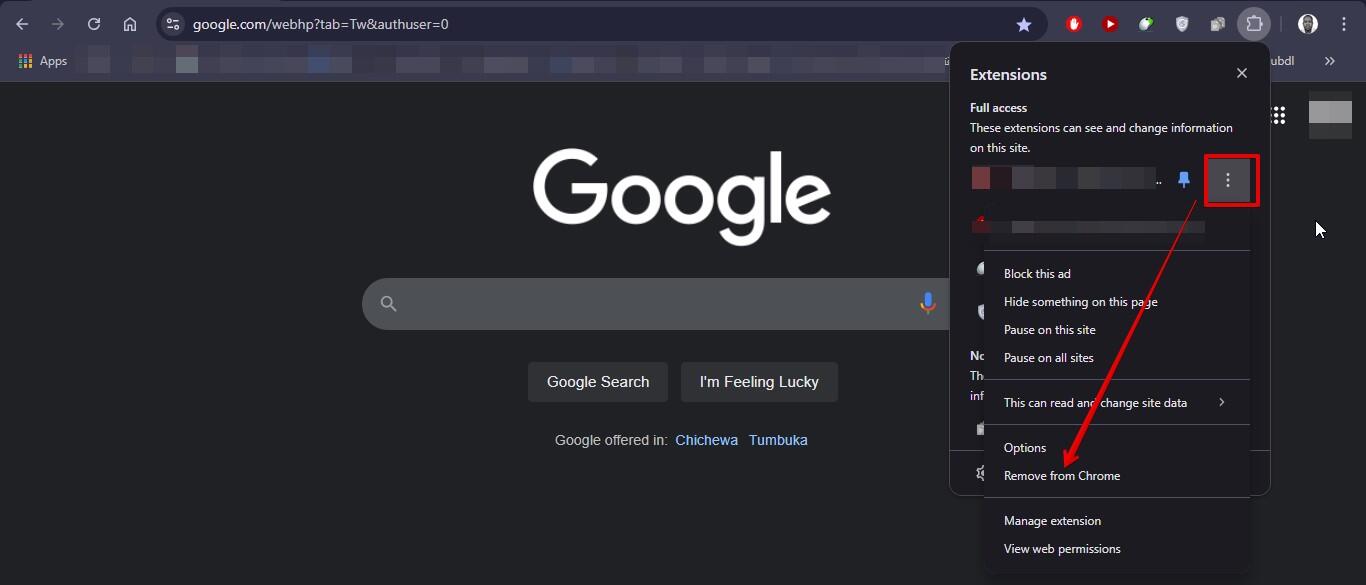Click the bookmark star in address bar
Image resolution: width=1366 pixels, height=585 pixels.
pyautogui.click(x=1023, y=24)
